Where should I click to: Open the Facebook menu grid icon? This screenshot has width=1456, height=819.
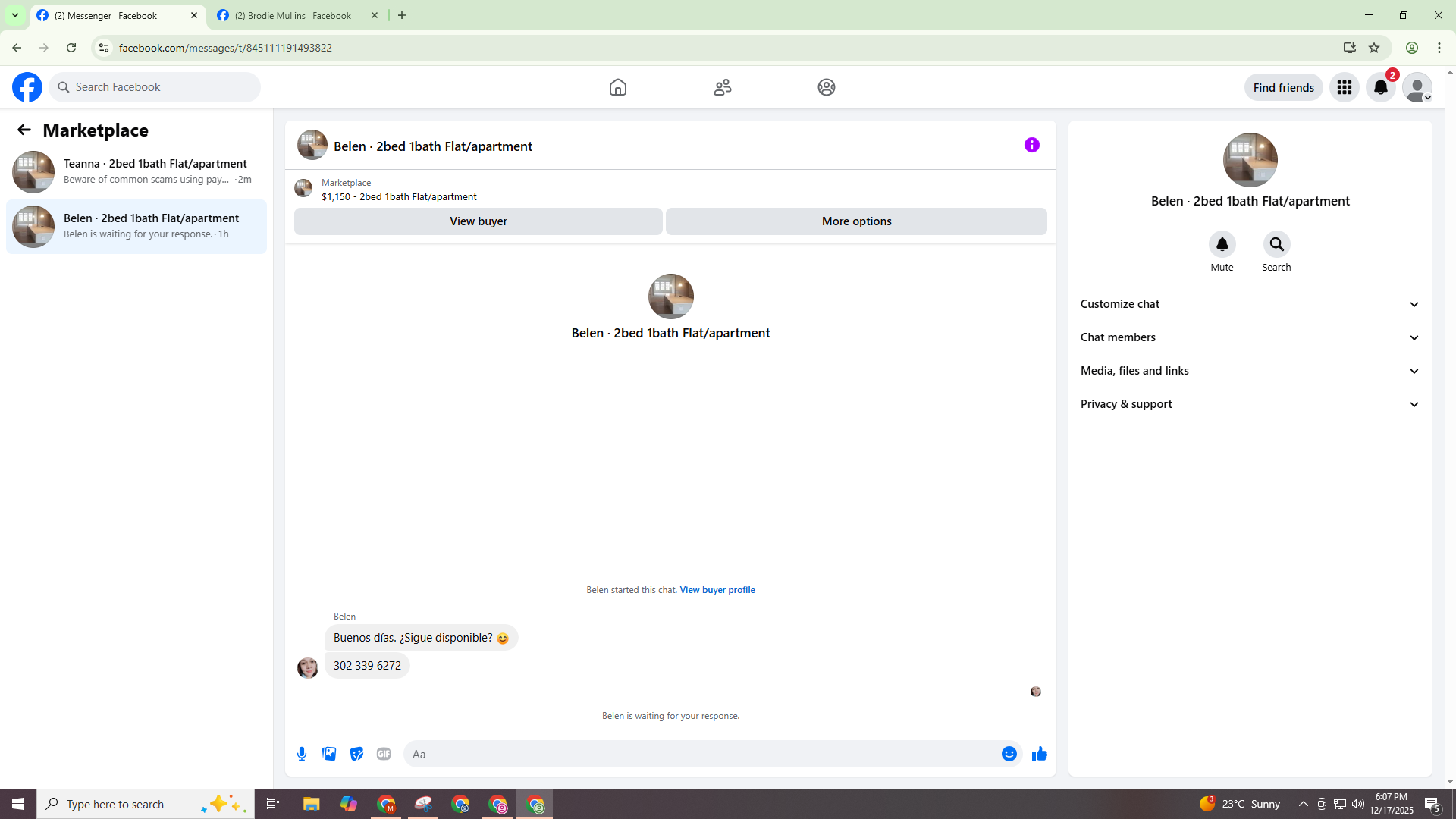click(x=1345, y=87)
